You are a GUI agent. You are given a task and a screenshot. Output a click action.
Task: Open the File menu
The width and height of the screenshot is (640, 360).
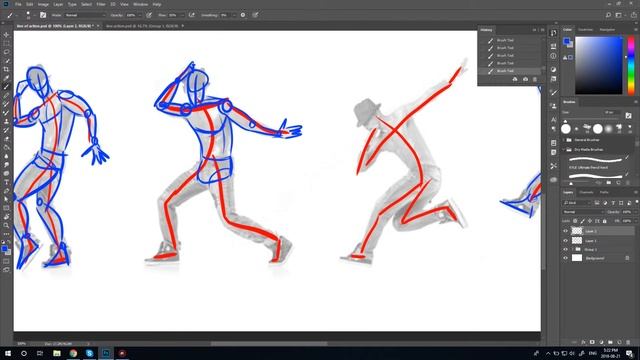tap(18, 4)
